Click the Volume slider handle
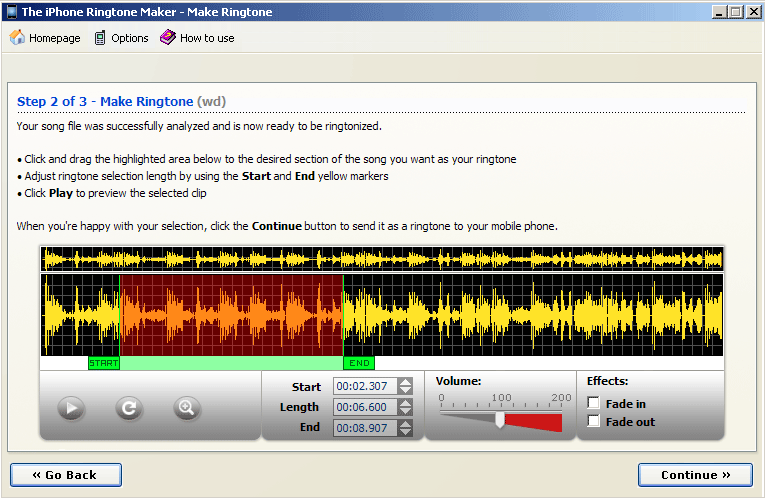This screenshot has height=498, width=765. [x=500, y=419]
